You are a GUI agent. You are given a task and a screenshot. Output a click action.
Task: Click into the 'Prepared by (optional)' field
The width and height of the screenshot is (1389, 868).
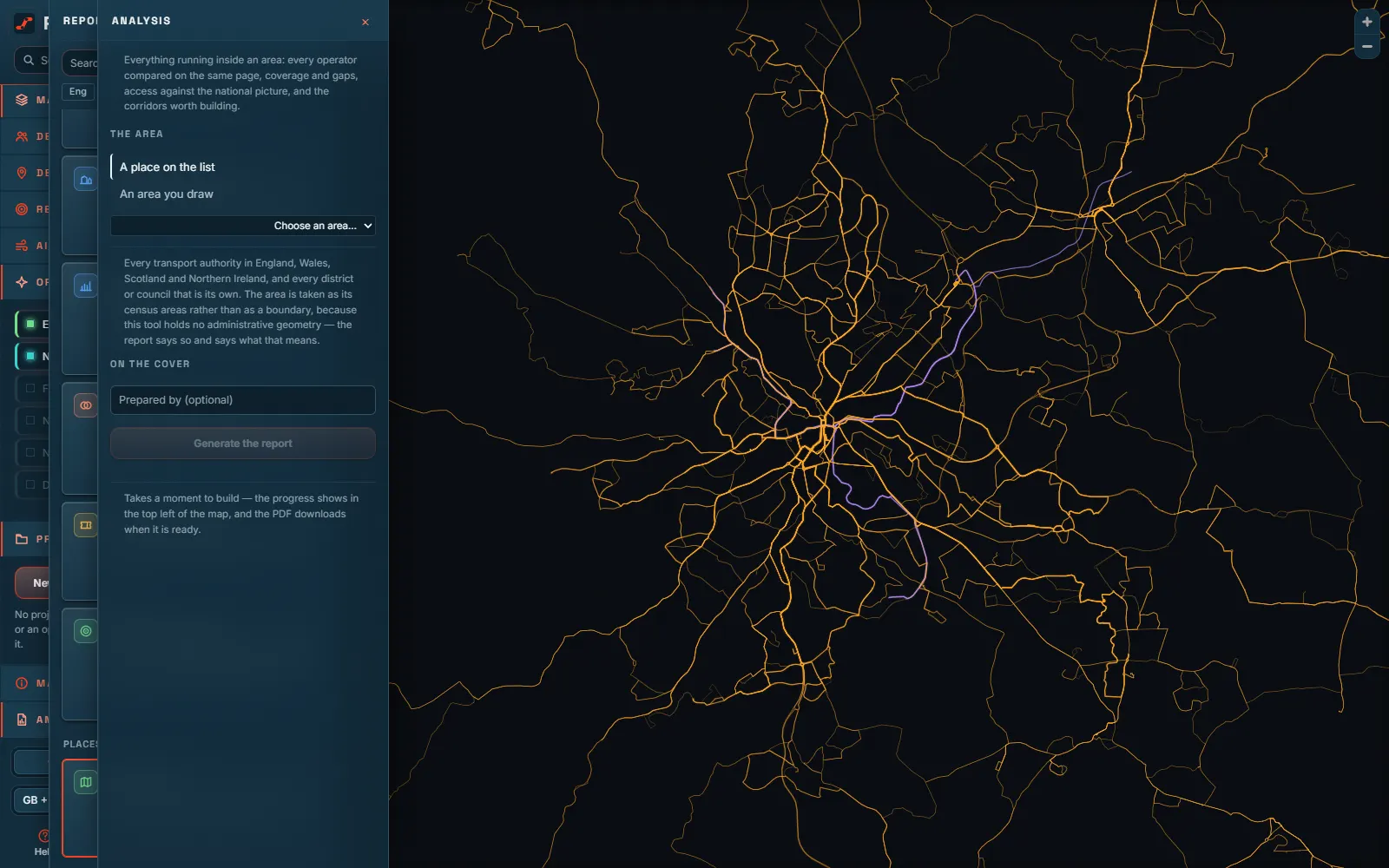[x=242, y=400]
